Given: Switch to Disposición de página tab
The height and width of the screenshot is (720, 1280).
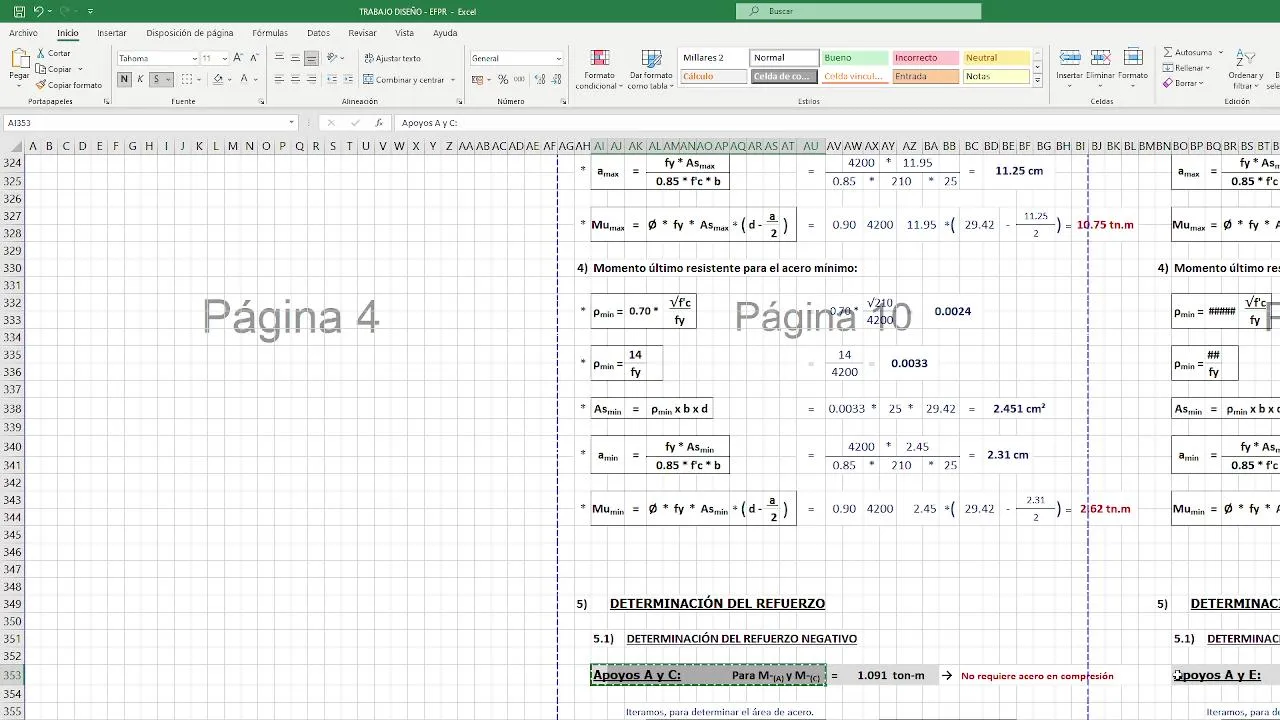Looking at the screenshot, I should click(x=189, y=33).
